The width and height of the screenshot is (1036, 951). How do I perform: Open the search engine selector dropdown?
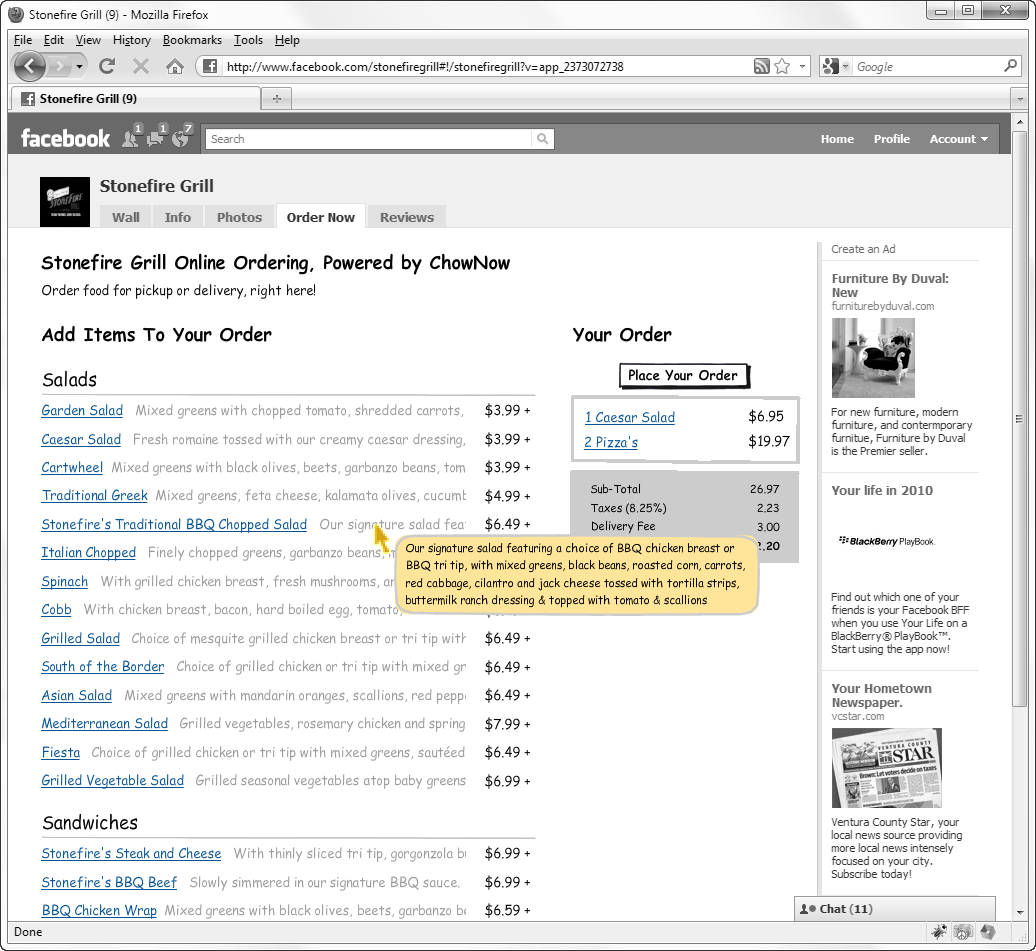tap(836, 67)
